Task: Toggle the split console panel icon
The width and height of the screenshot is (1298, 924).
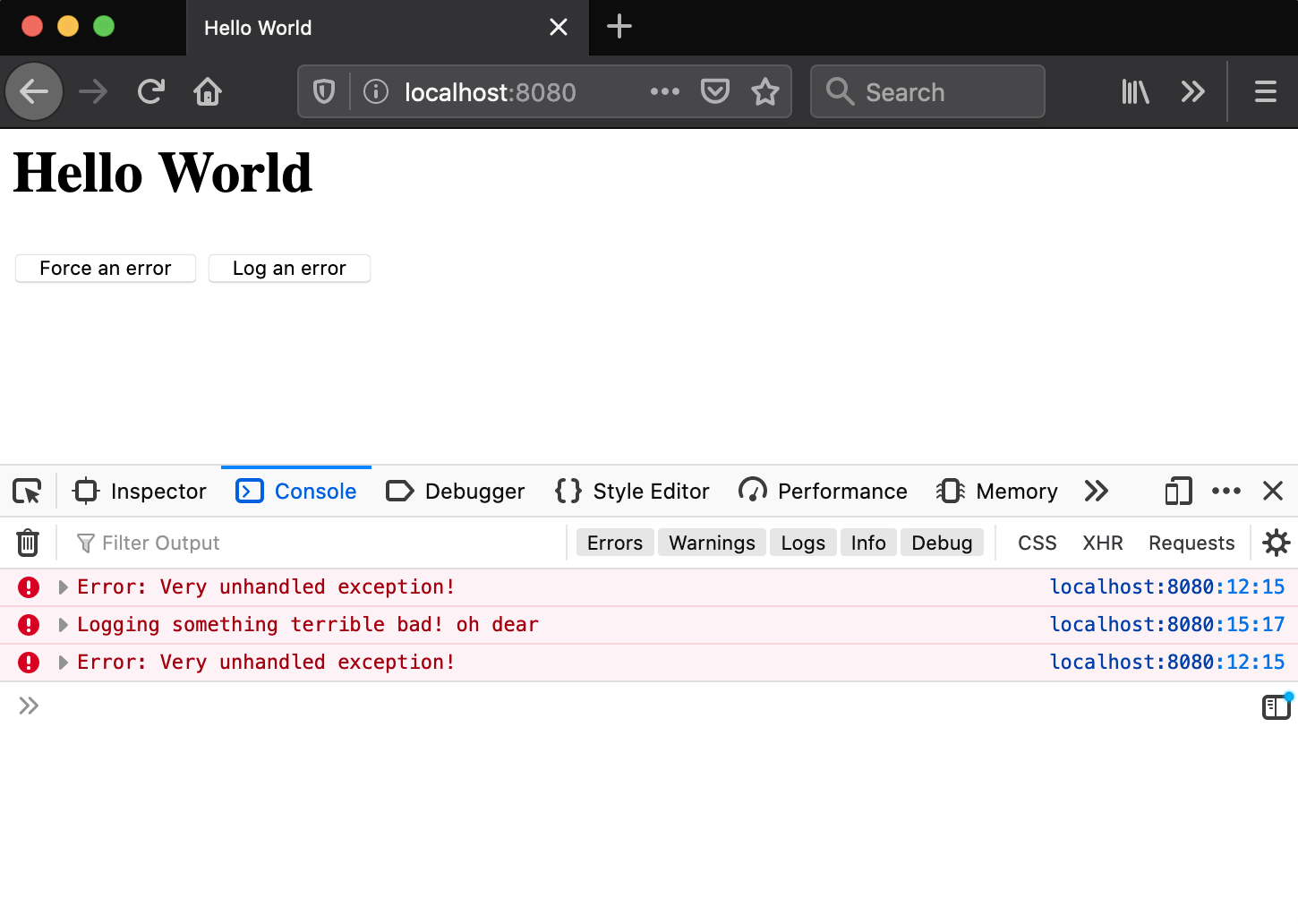Action: 1277,706
